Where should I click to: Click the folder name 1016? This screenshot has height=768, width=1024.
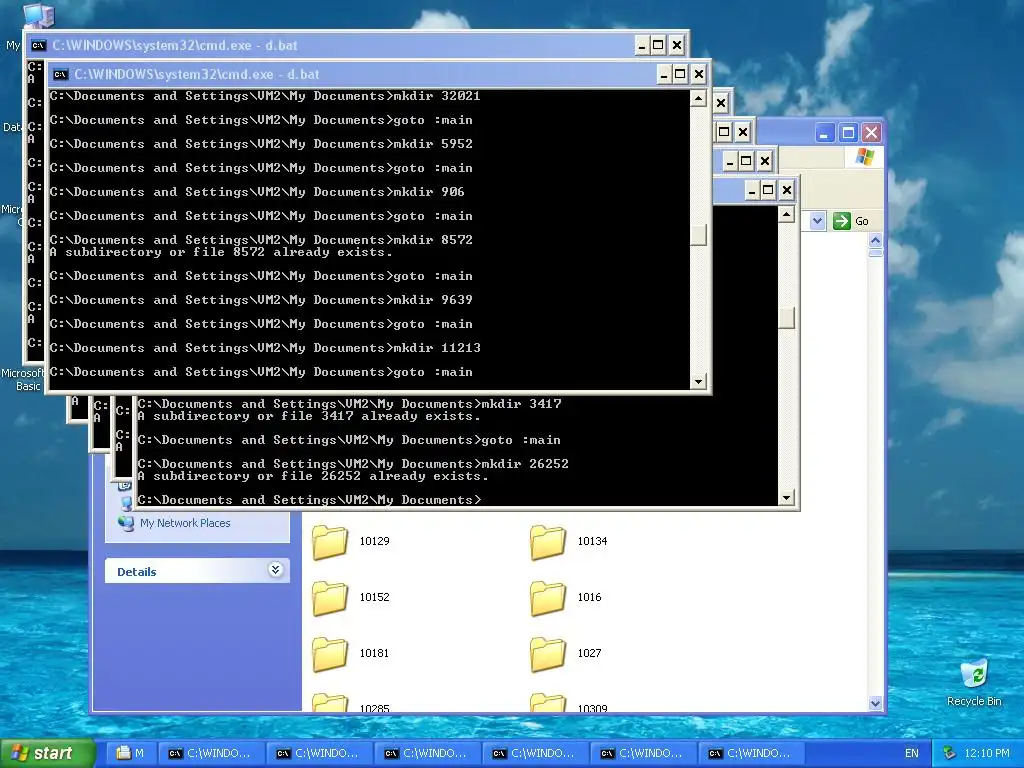589,598
